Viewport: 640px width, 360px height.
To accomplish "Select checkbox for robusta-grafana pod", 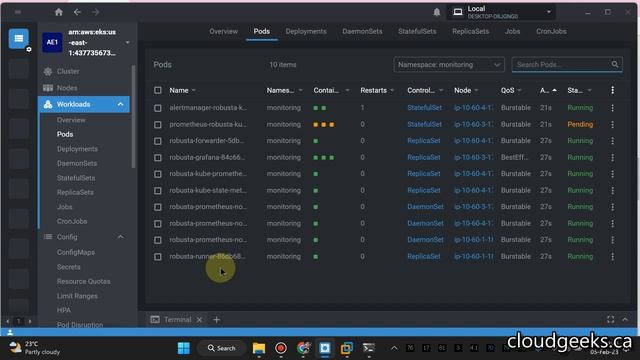I will click(158, 158).
